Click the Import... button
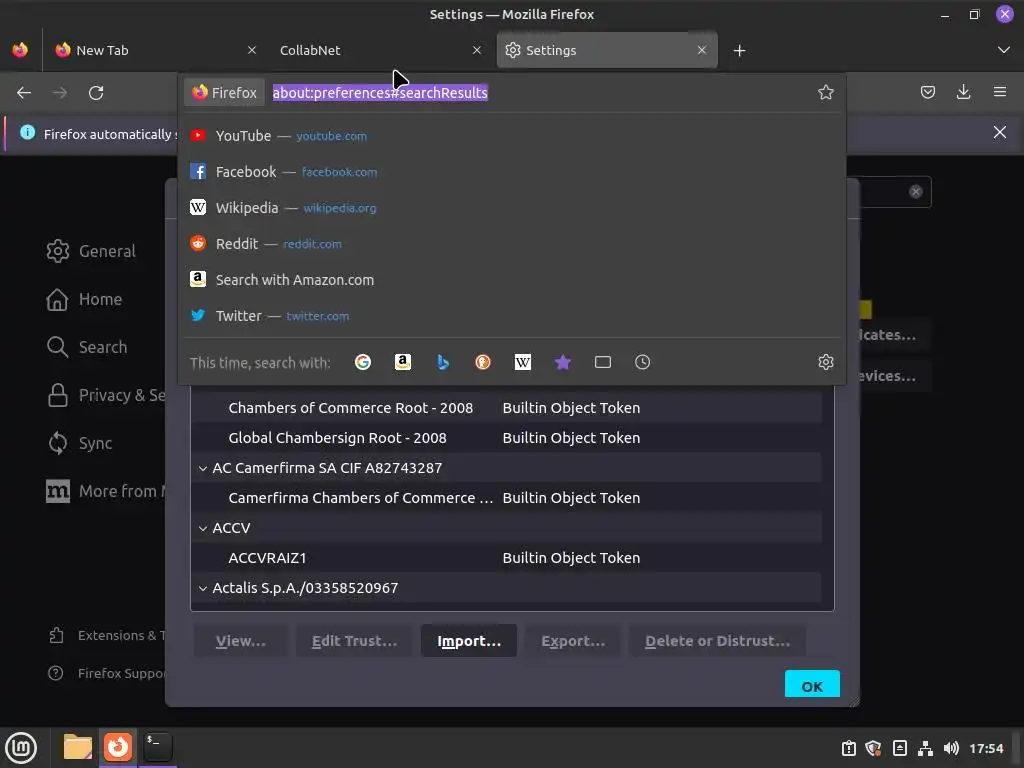Viewport: 1024px width, 768px height. pos(469,641)
